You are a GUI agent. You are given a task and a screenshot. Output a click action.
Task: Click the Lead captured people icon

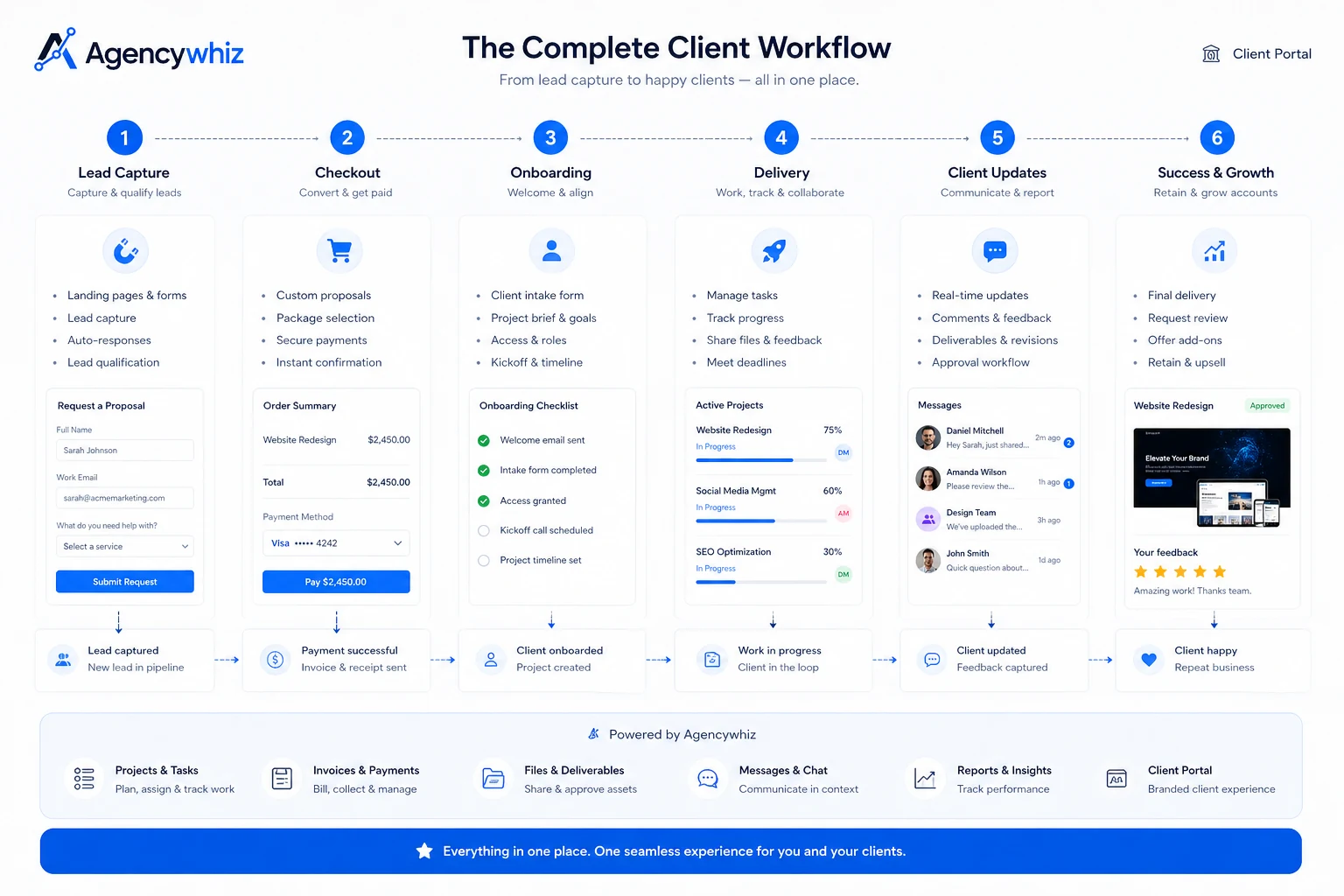pos(63,659)
